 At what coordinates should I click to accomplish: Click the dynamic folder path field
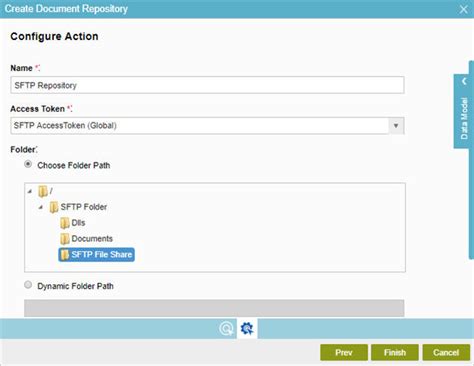point(214,308)
